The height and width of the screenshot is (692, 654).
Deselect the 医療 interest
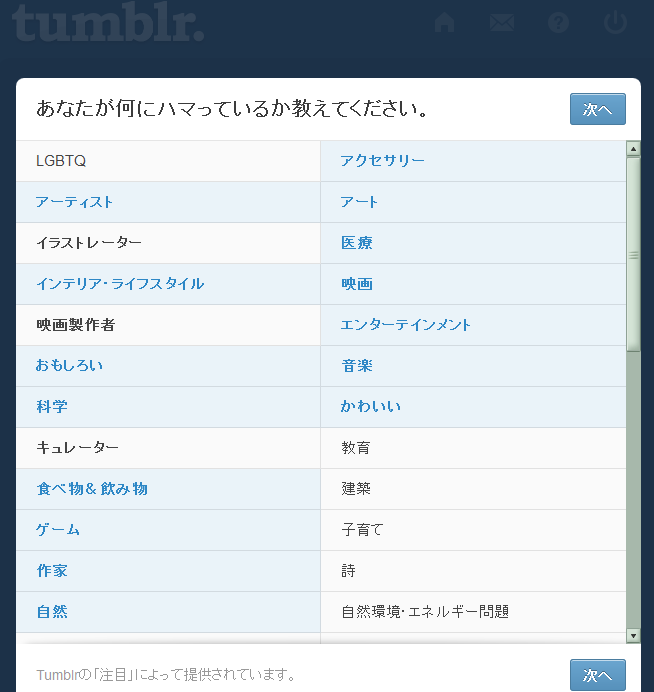(473, 243)
